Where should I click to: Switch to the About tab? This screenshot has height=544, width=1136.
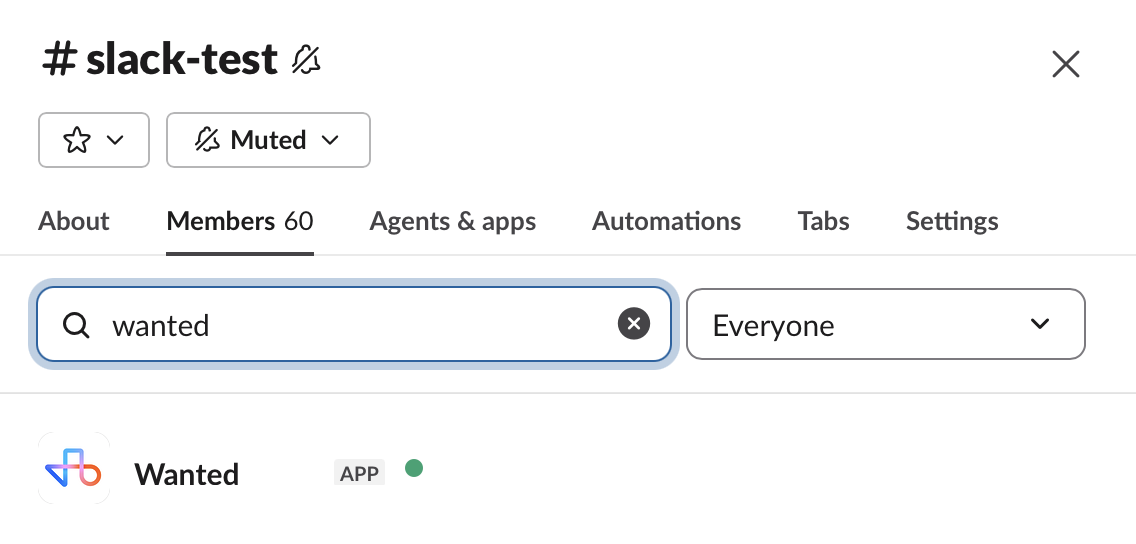pos(73,221)
